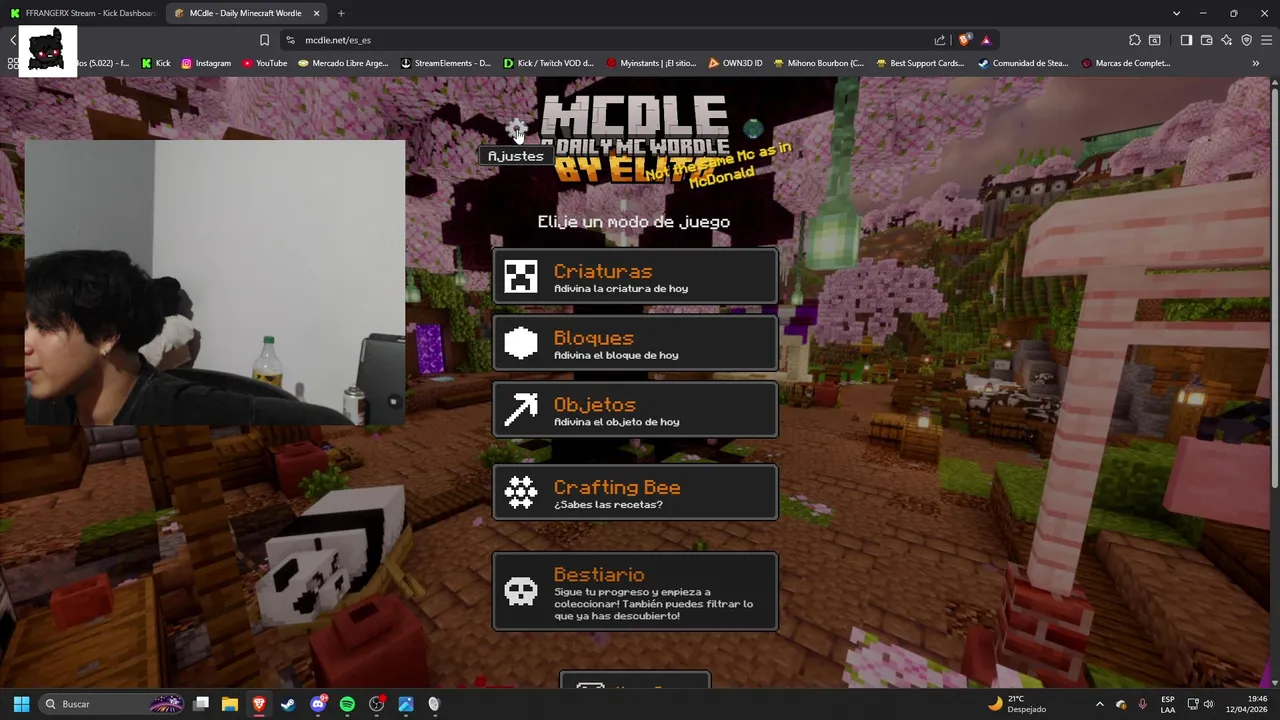Open Steam from the taskbar
The image size is (1280, 720).
(288, 704)
